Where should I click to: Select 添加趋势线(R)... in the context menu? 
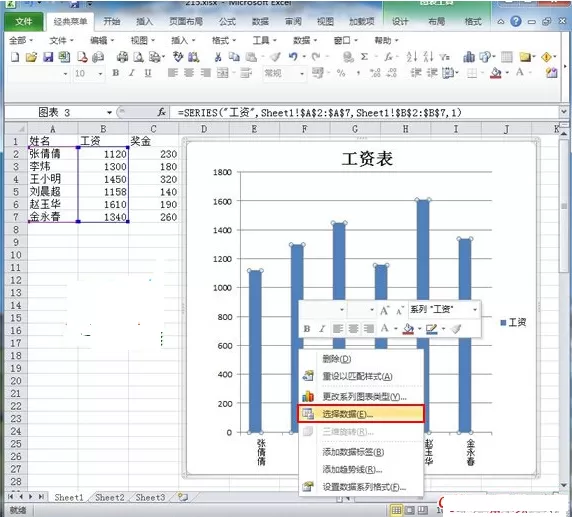coord(361,470)
